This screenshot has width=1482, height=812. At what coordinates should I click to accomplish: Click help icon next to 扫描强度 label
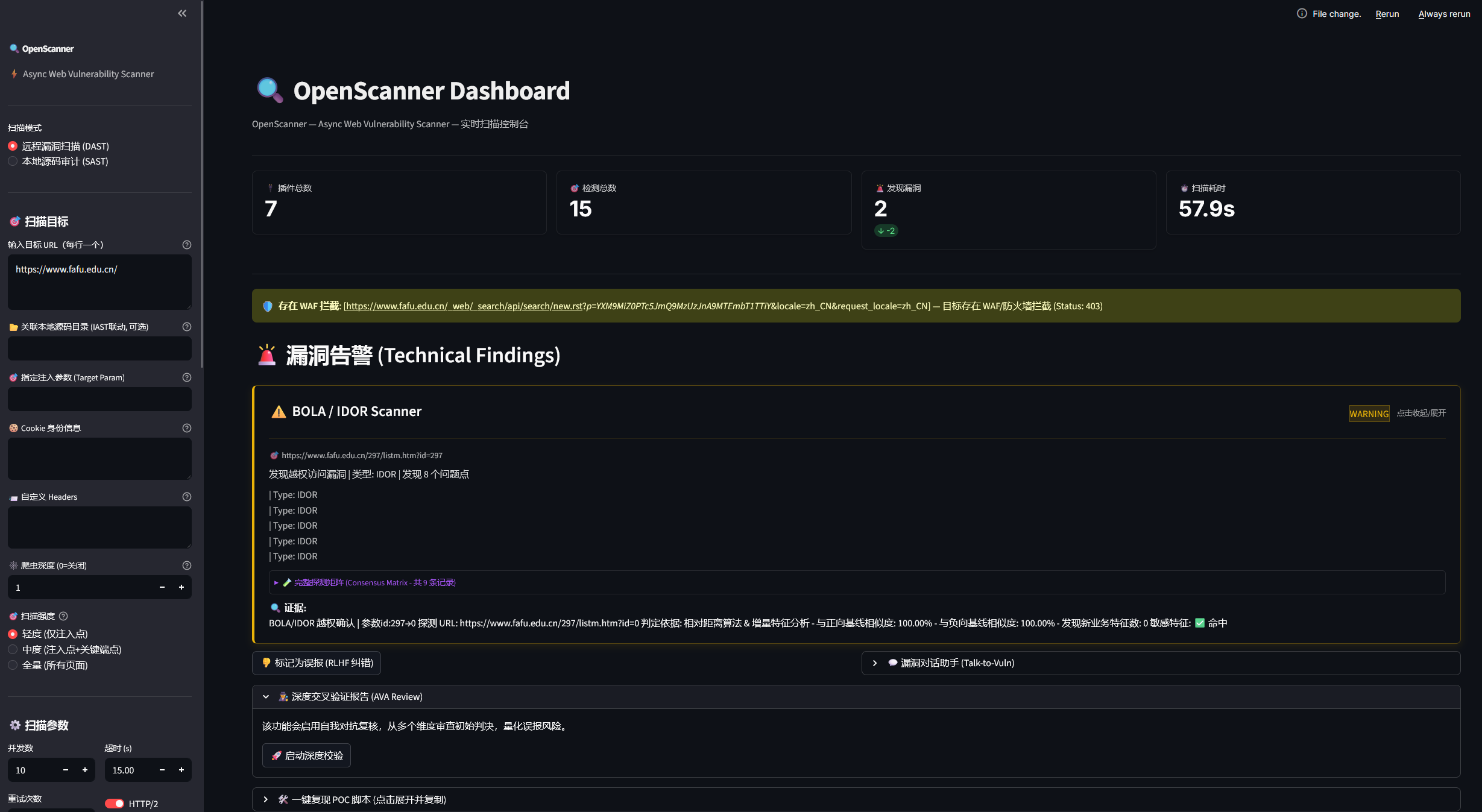tap(63, 616)
